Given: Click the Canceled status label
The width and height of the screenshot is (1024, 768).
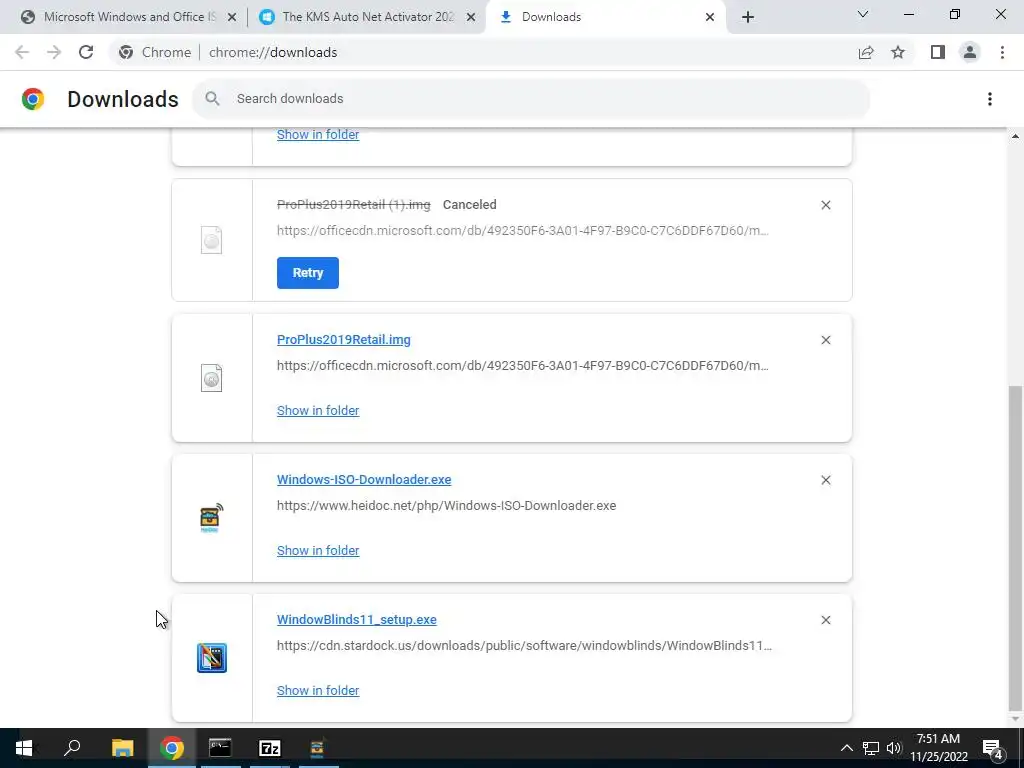Looking at the screenshot, I should coord(470,204).
